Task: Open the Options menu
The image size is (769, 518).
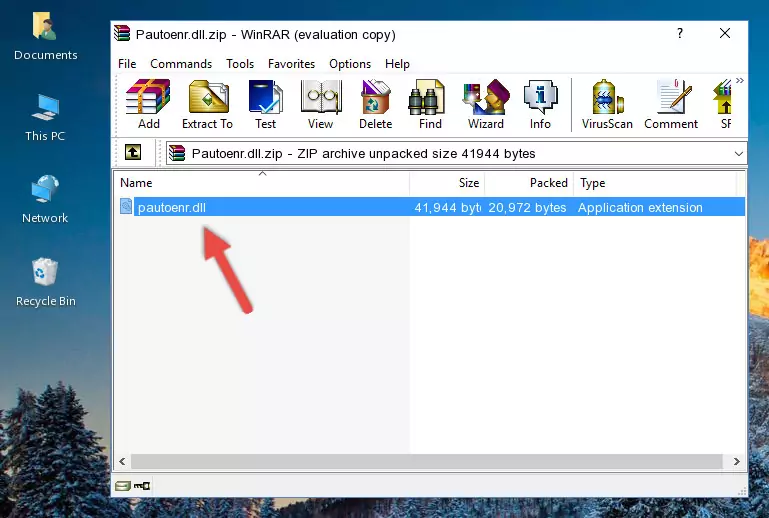Action: (x=350, y=64)
